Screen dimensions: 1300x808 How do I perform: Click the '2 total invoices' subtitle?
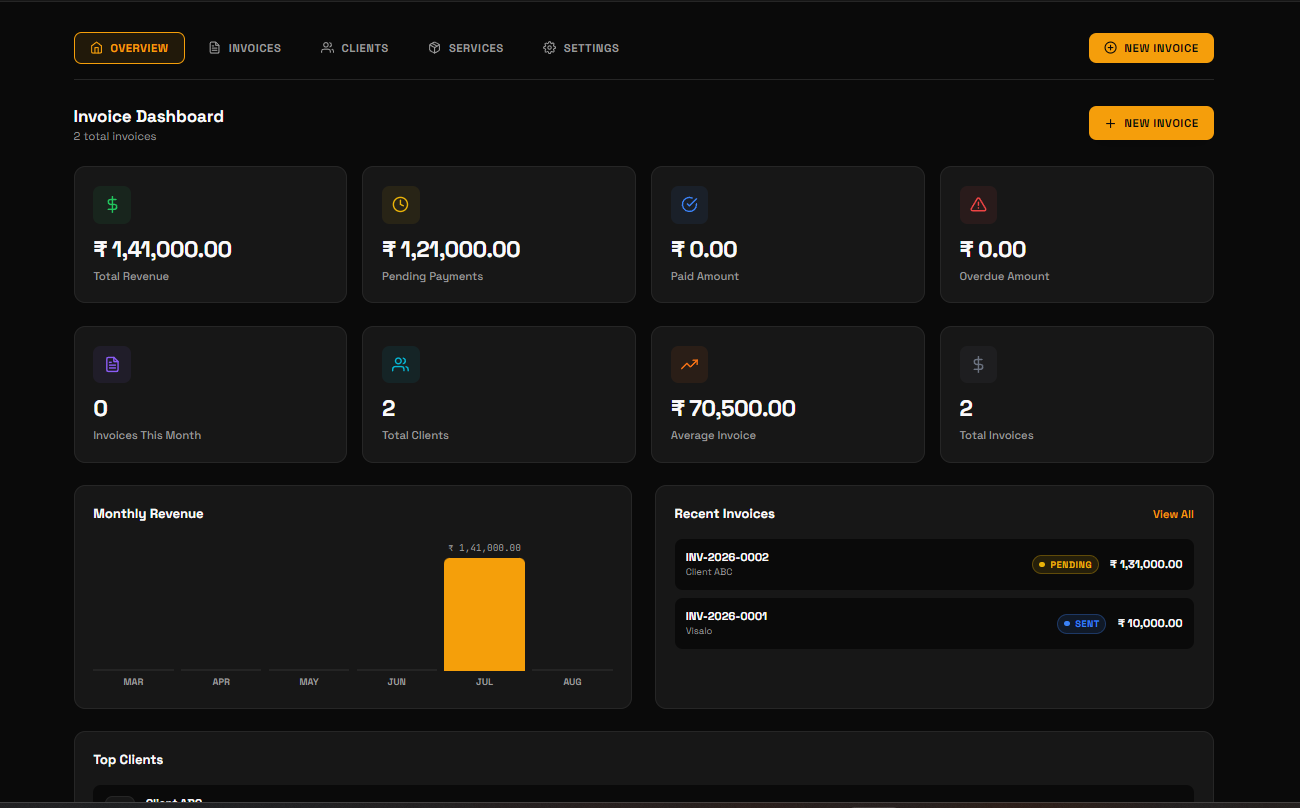point(115,137)
